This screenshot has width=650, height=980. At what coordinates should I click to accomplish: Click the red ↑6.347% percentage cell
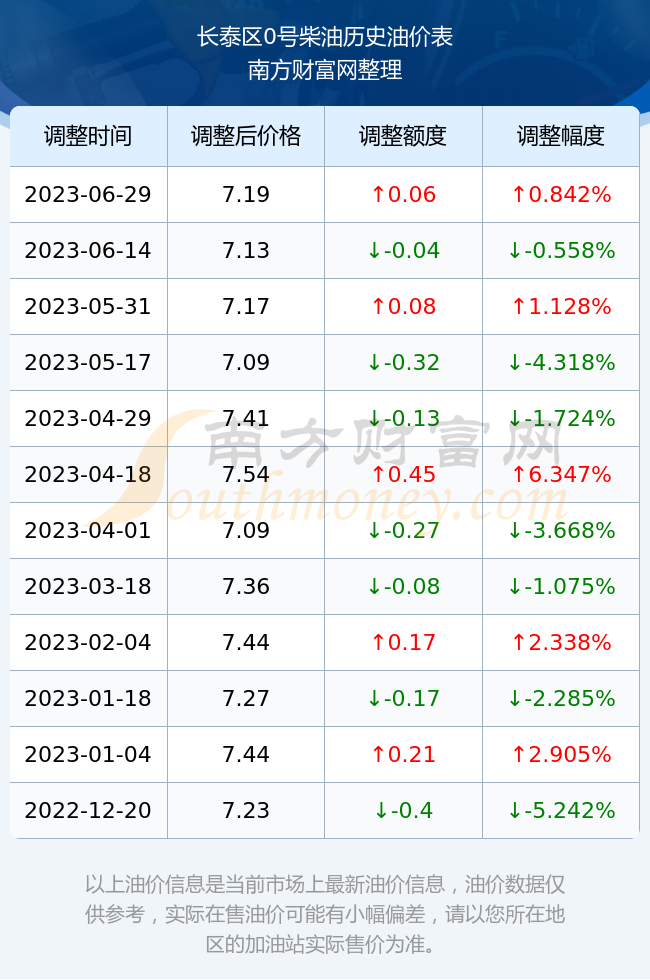(x=561, y=474)
